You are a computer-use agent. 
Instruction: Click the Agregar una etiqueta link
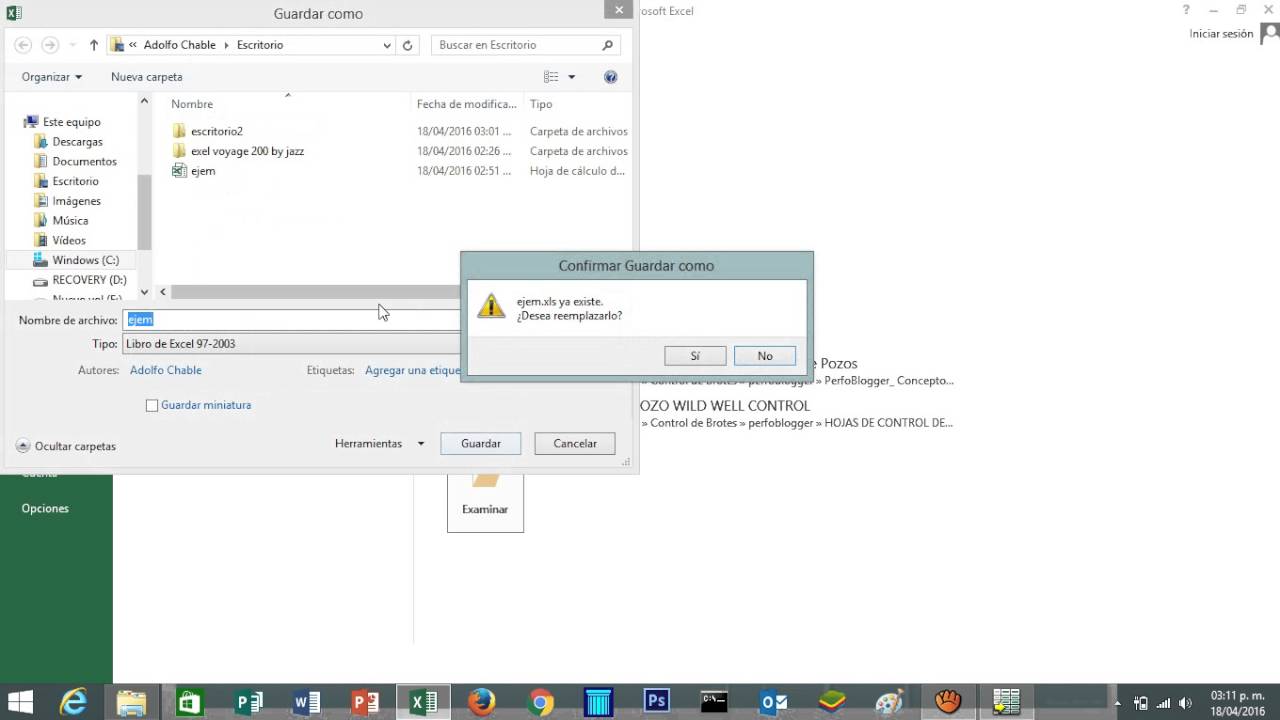click(412, 370)
